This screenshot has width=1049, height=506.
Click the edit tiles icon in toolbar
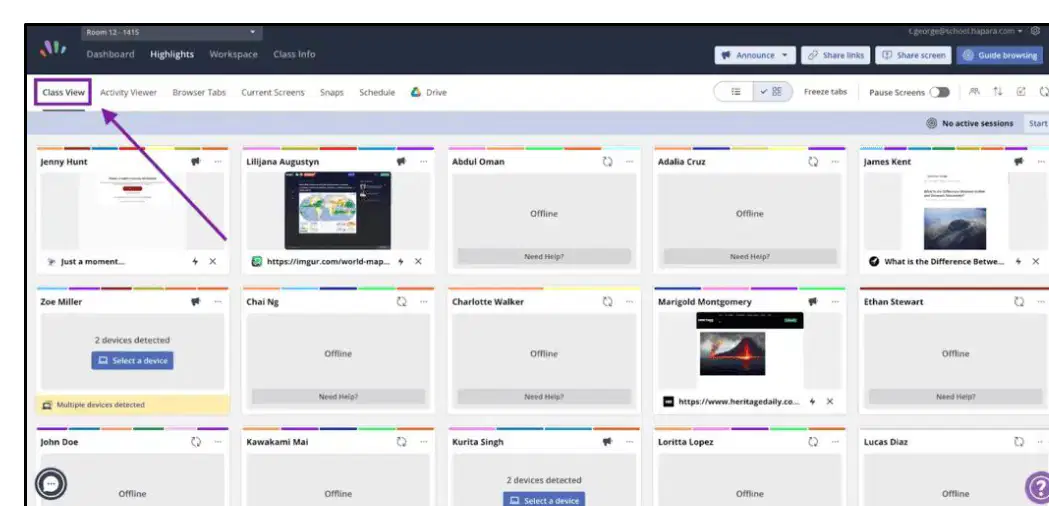pos(1021,92)
